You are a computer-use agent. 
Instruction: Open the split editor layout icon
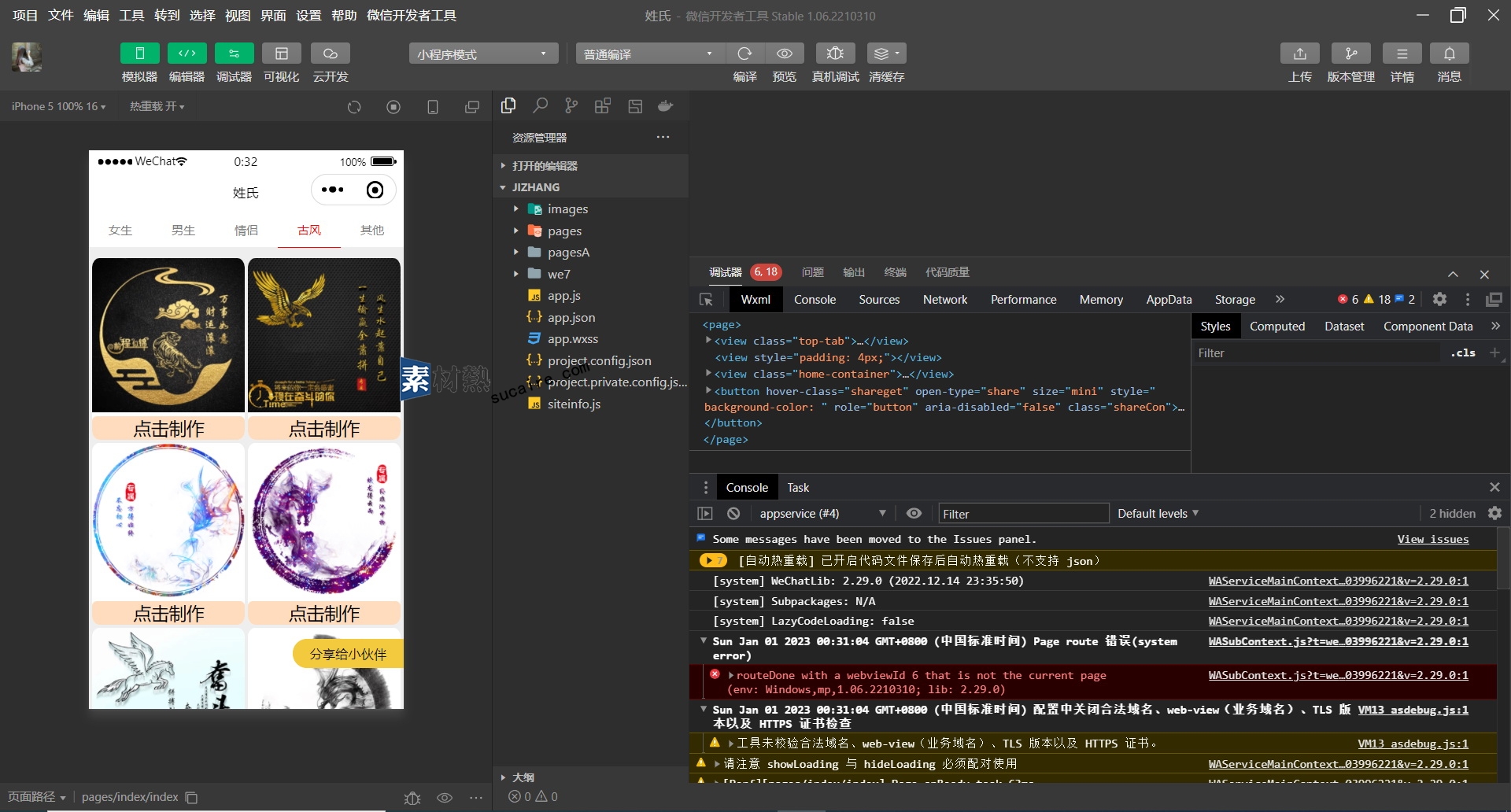[635, 105]
